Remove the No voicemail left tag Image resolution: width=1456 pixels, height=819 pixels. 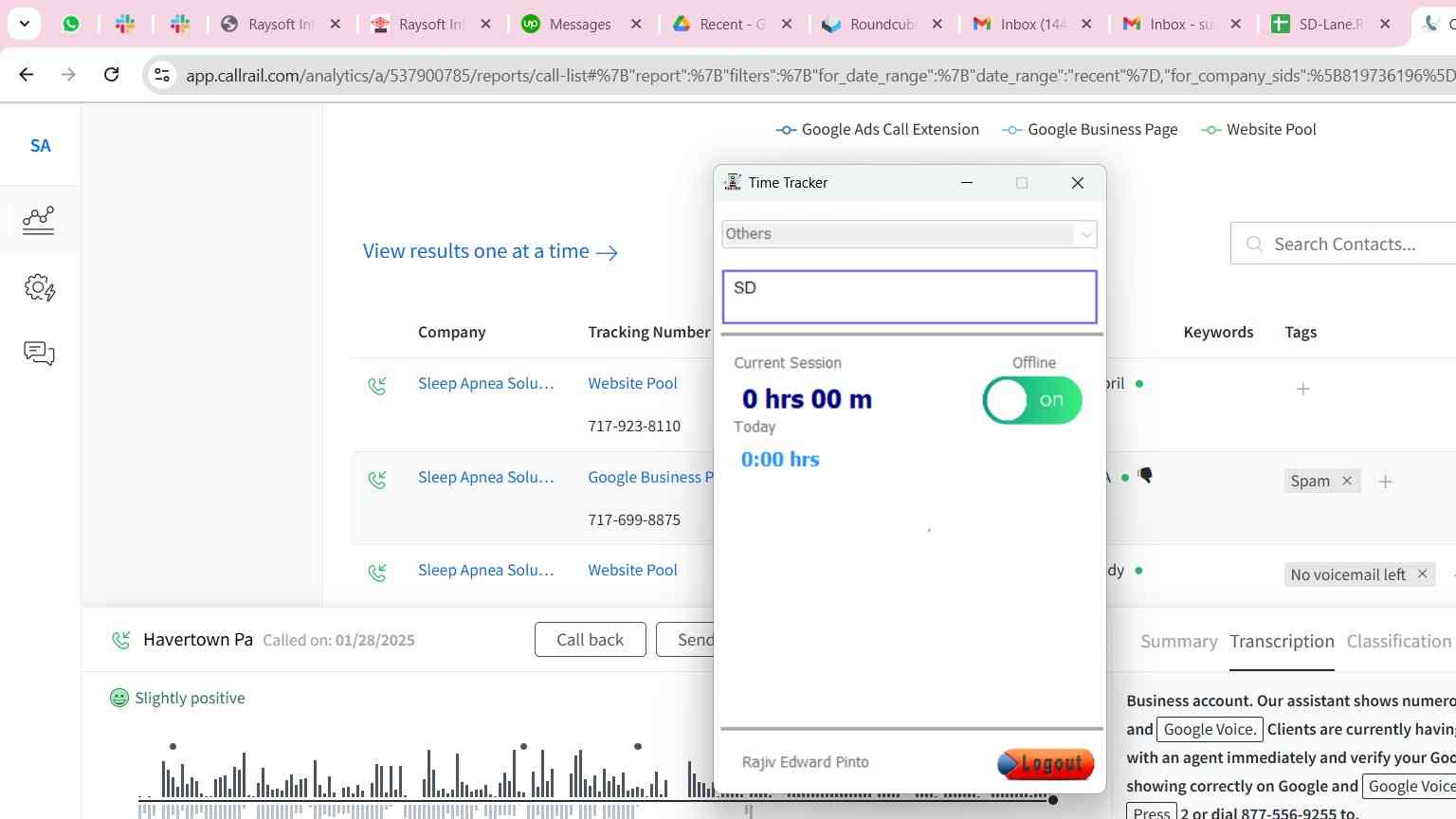(x=1422, y=573)
